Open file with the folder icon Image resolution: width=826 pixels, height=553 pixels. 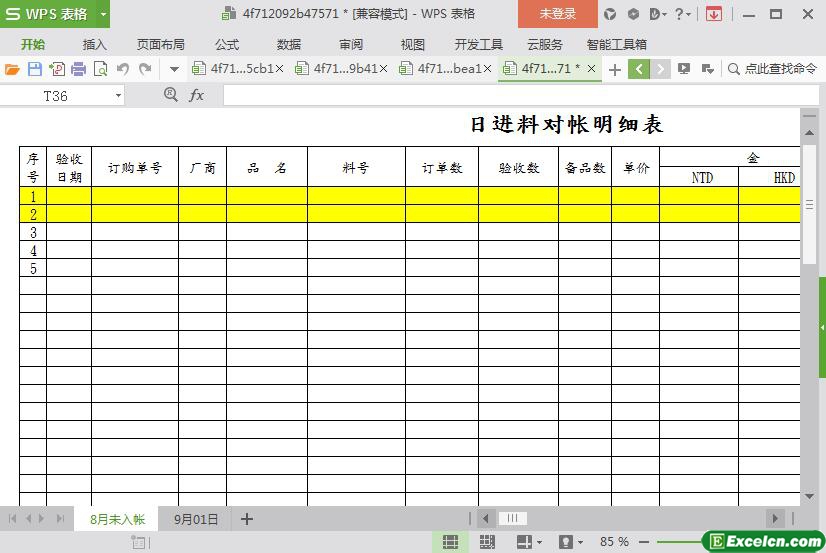12,69
